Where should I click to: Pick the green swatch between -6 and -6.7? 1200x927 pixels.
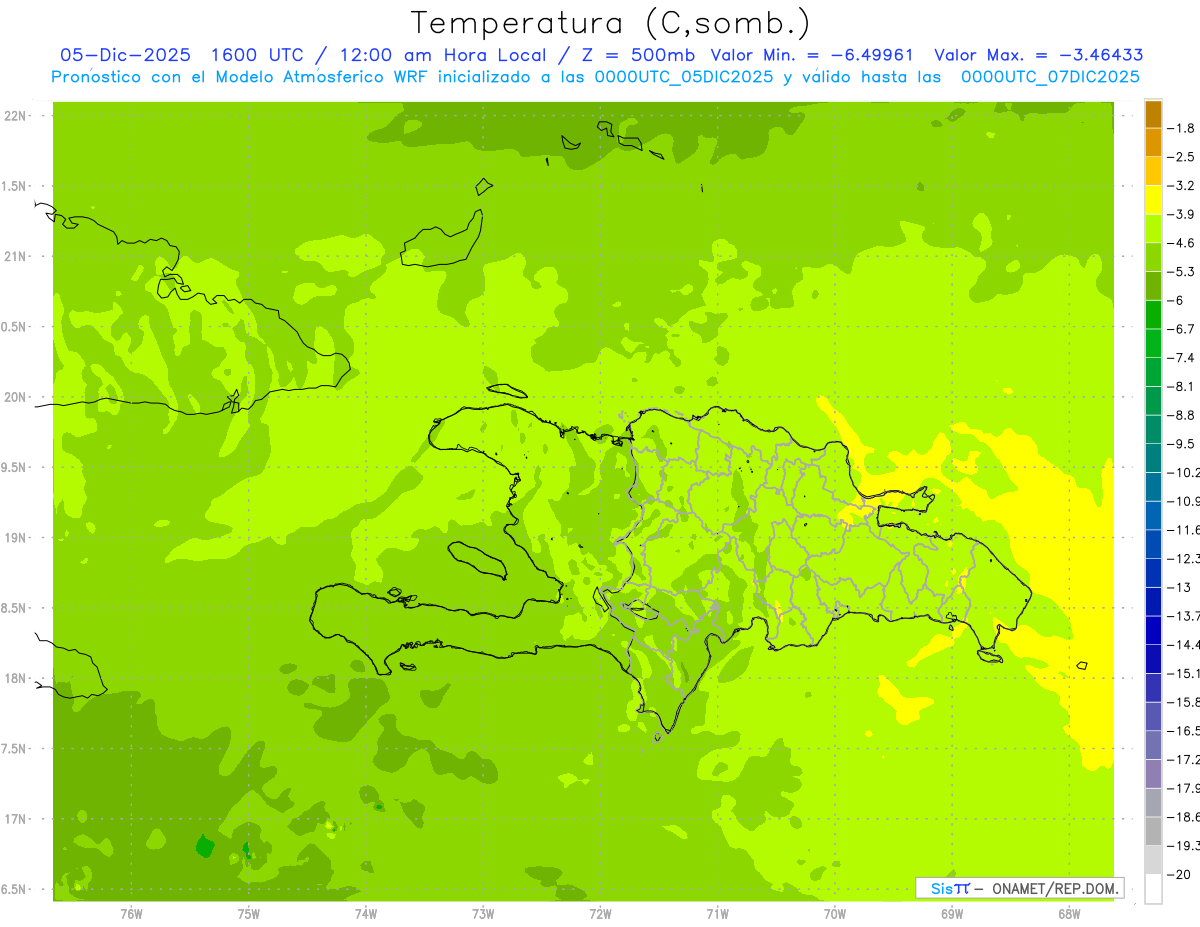tap(1153, 315)
